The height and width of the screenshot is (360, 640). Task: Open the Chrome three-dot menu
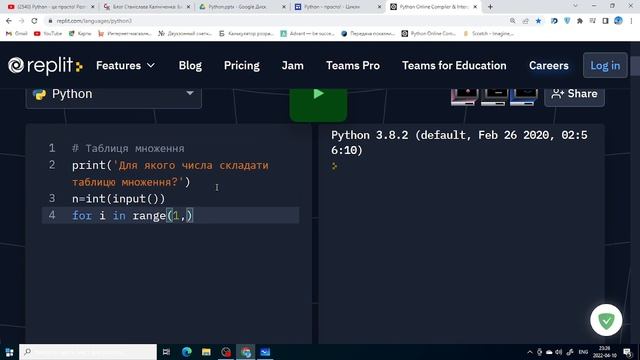(631, 21)
